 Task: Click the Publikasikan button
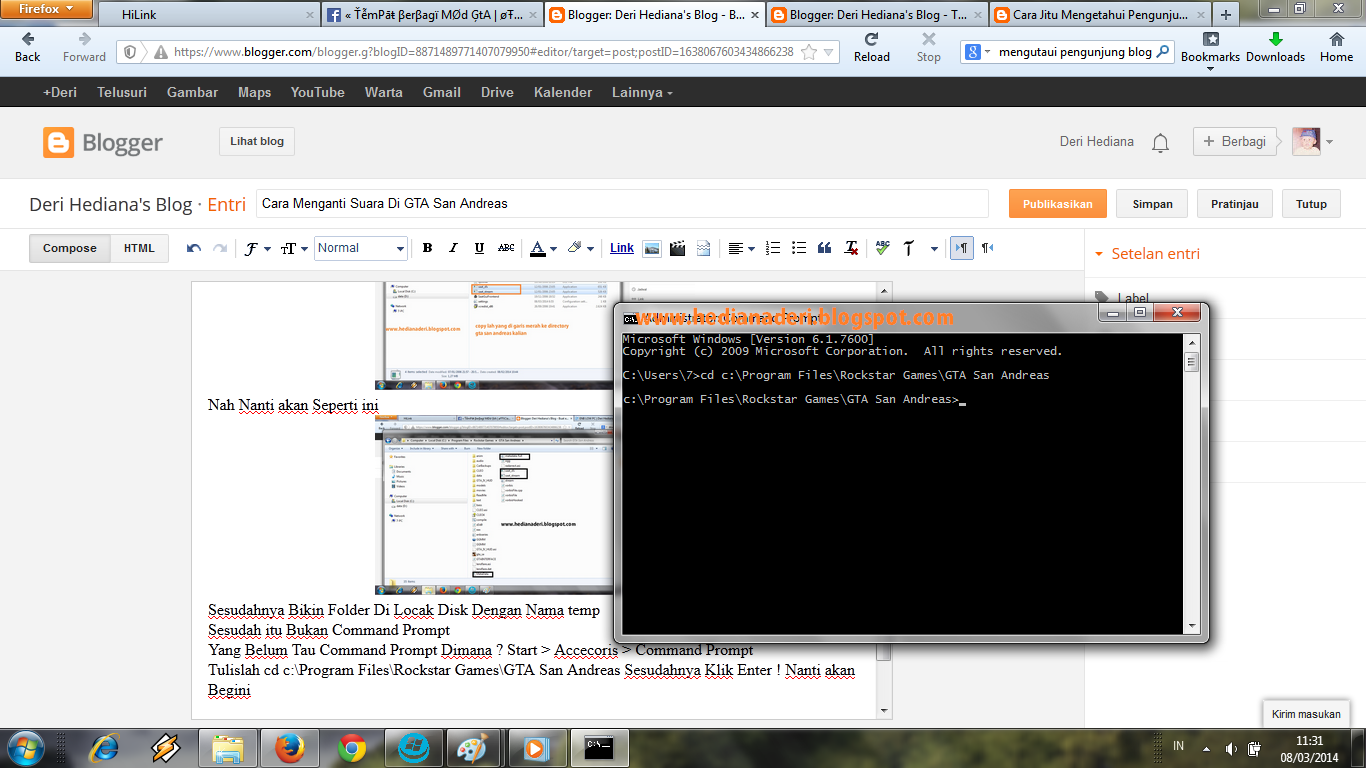tap(1057, 204)
